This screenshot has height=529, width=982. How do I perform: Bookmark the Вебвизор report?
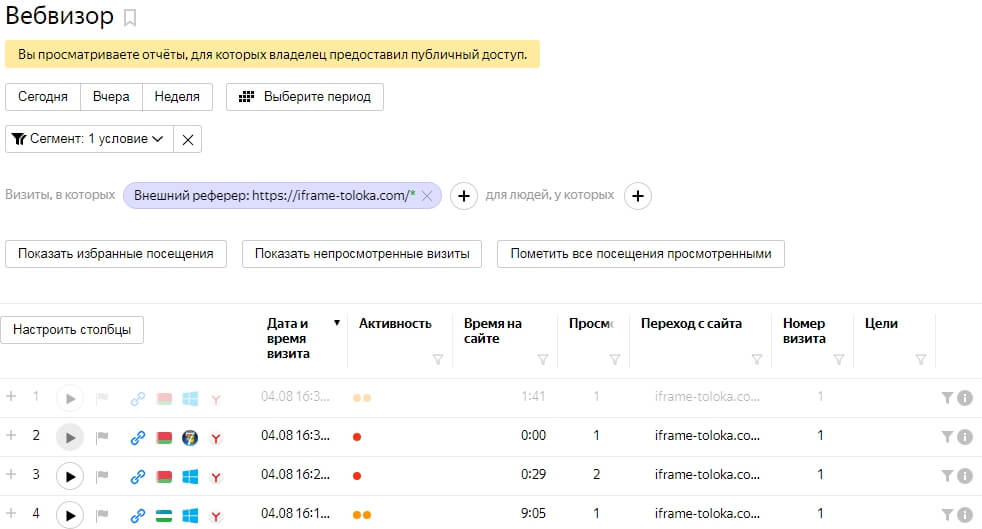point(130,18)
